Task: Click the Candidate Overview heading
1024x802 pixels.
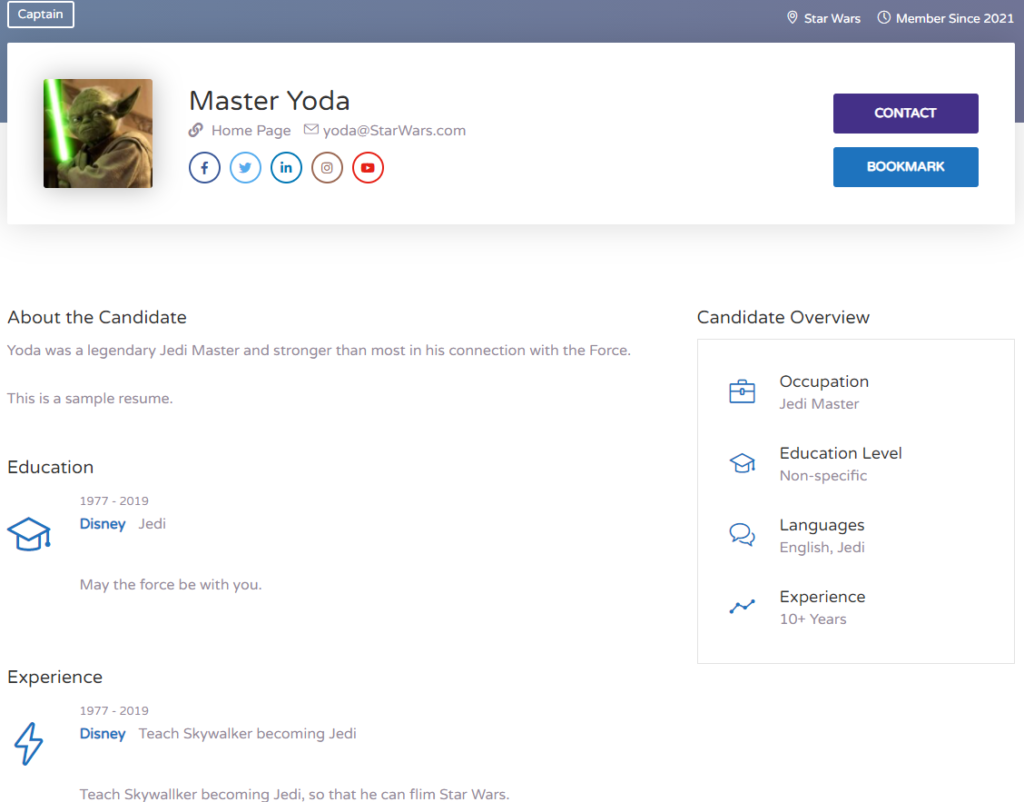Action: pyautogui.click(x=783, y=317)
